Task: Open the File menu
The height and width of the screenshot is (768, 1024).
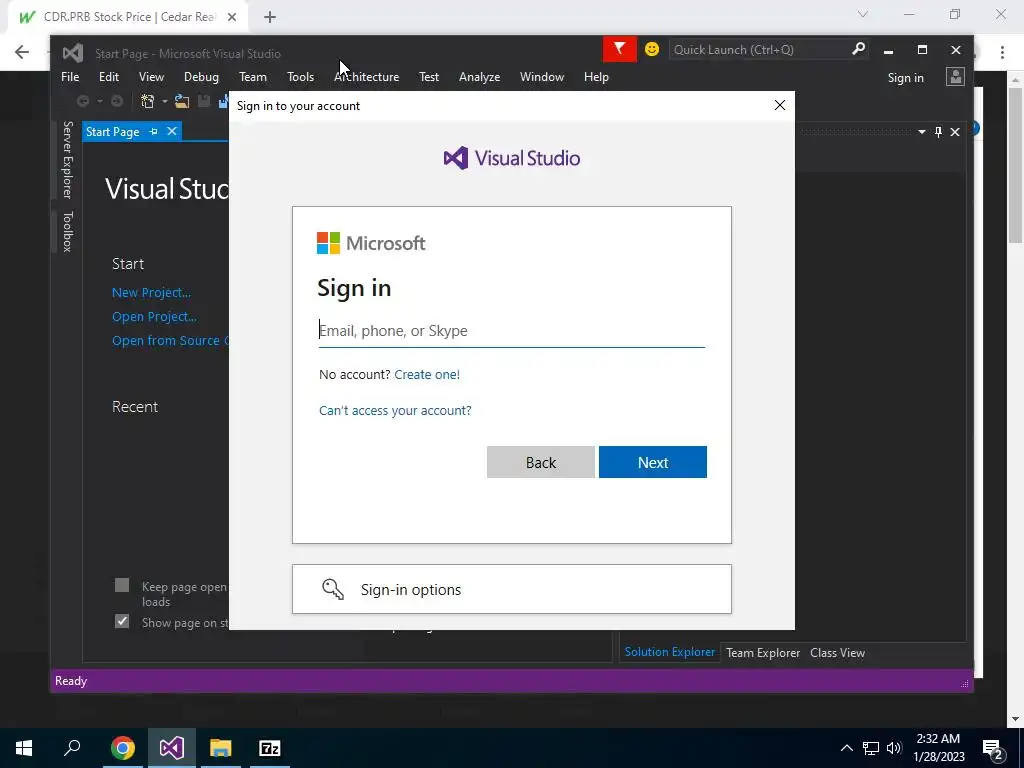Action: click(x=70, y=76)
